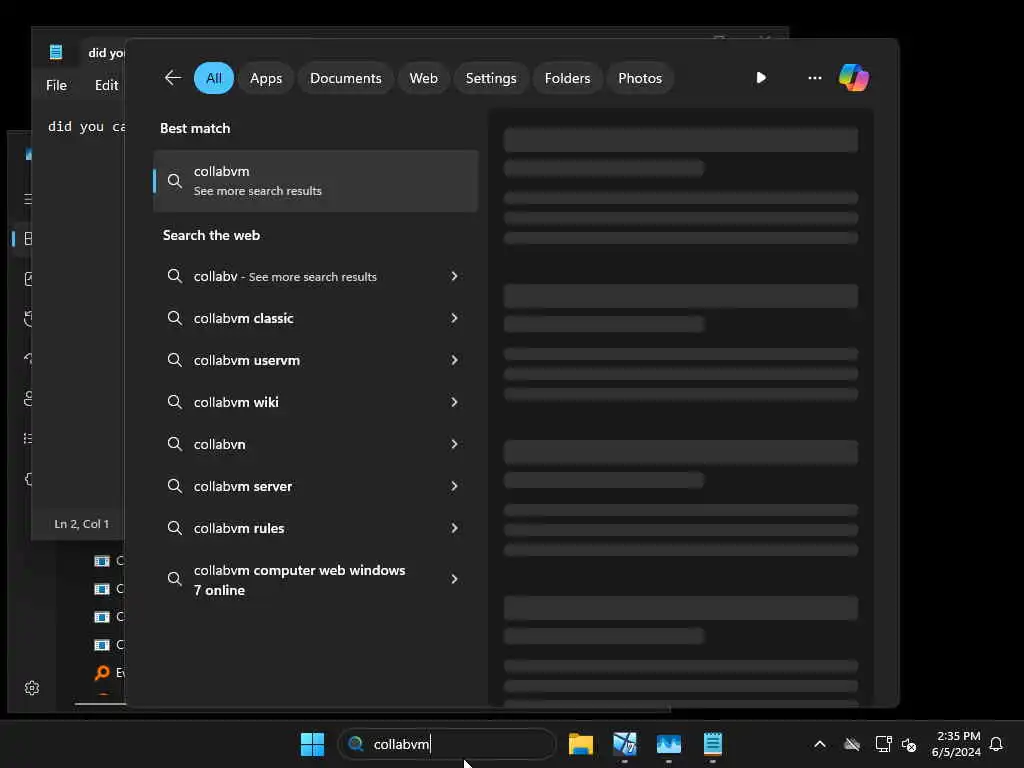This screenshot has width=1024, height=768.
Task: Open the blue graph taskbar app
Action: tap(669, 744)
